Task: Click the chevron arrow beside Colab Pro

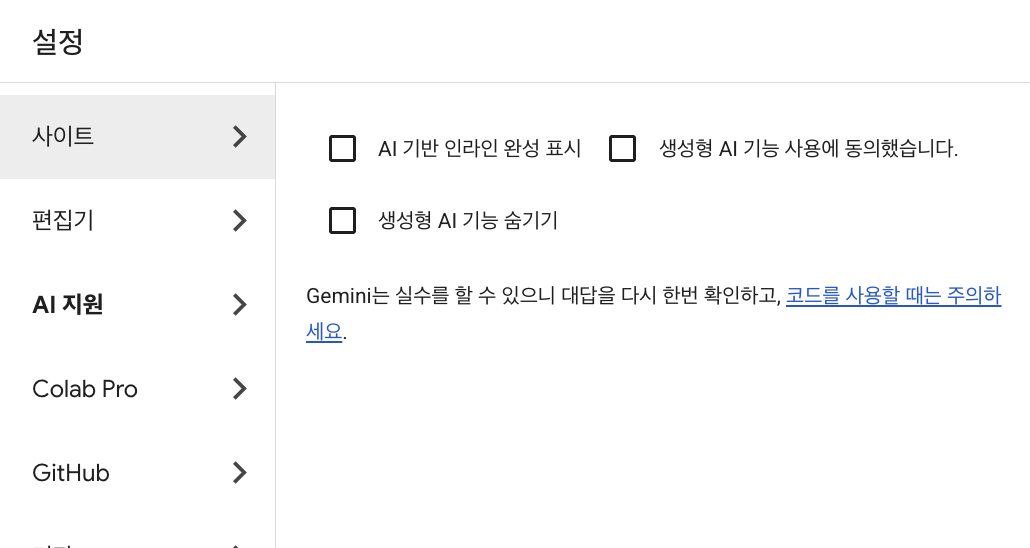Action: pyautogui.click(x=240, y=389)
